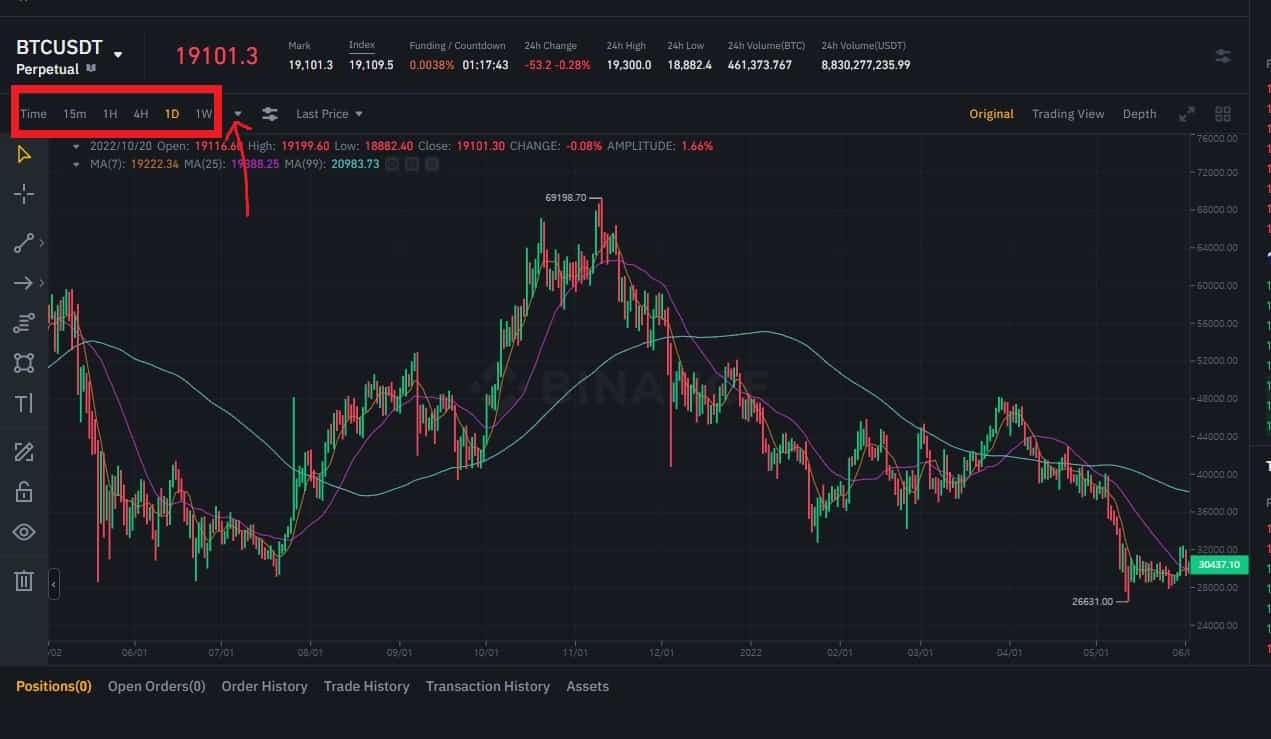Viewport: 1271px width, 739px height.
Task: Expand more time intervals dropdown arrow
Action: point(238,114)
